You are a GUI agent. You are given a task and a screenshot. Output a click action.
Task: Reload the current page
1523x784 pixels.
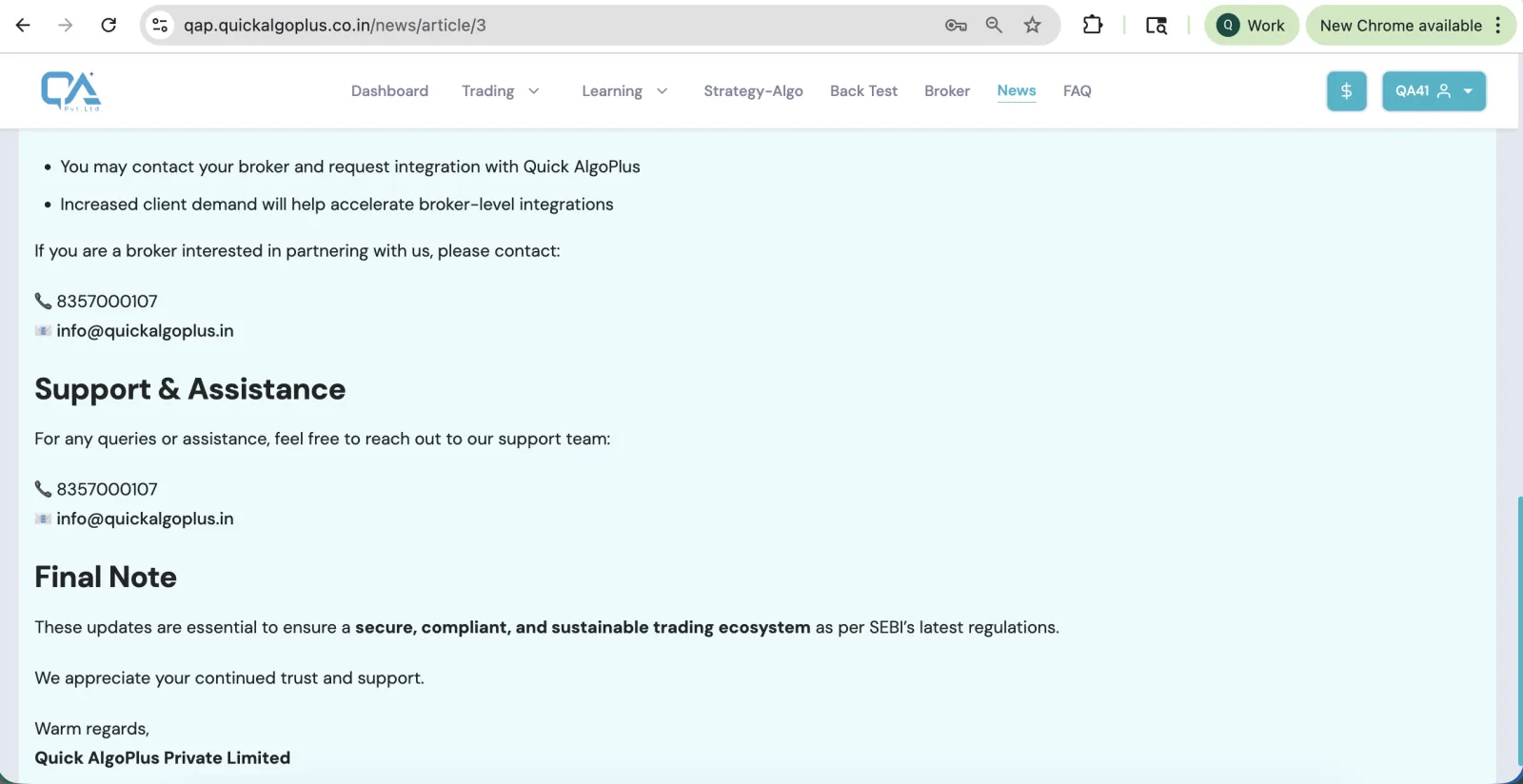109,26
